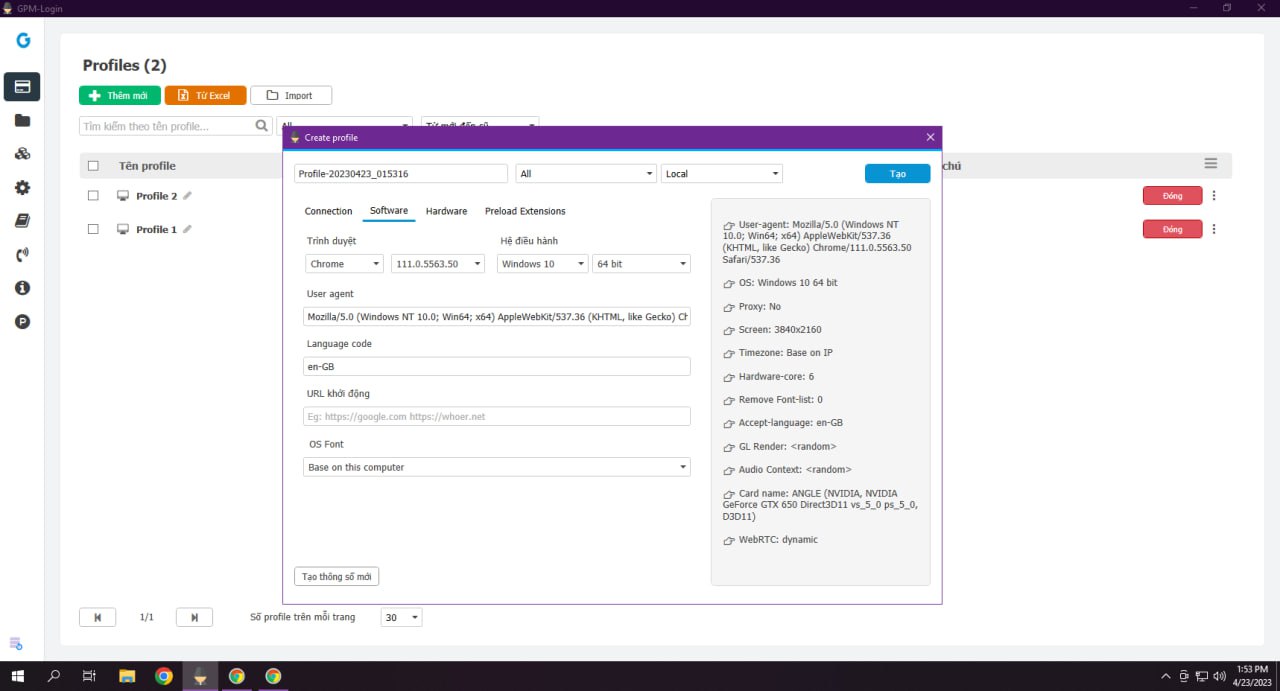Click the User agent text field
This screenshot has height=691, width=1280.
tap(497, 317)
